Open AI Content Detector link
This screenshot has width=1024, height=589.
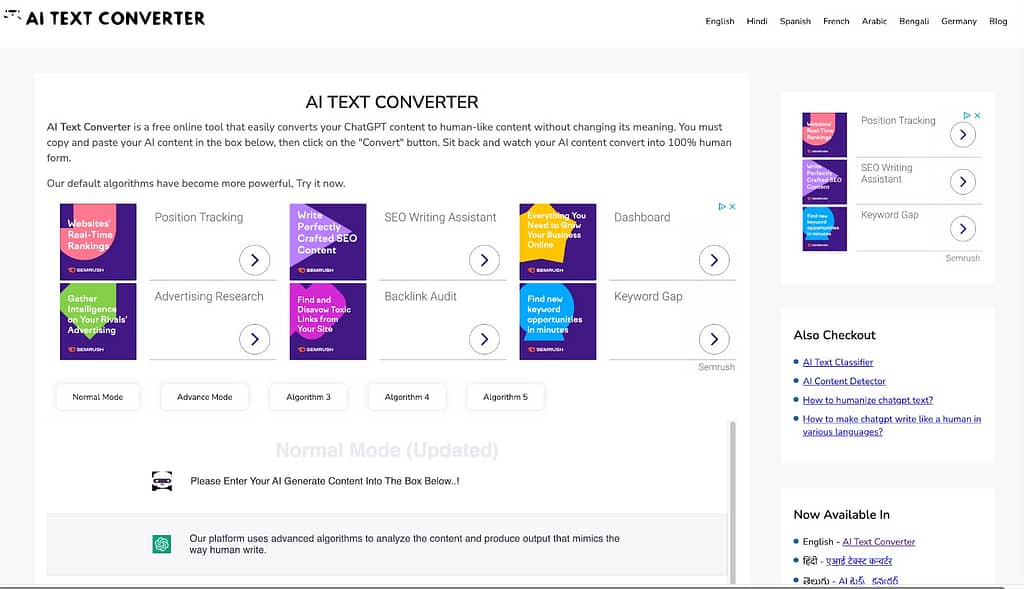844,381
